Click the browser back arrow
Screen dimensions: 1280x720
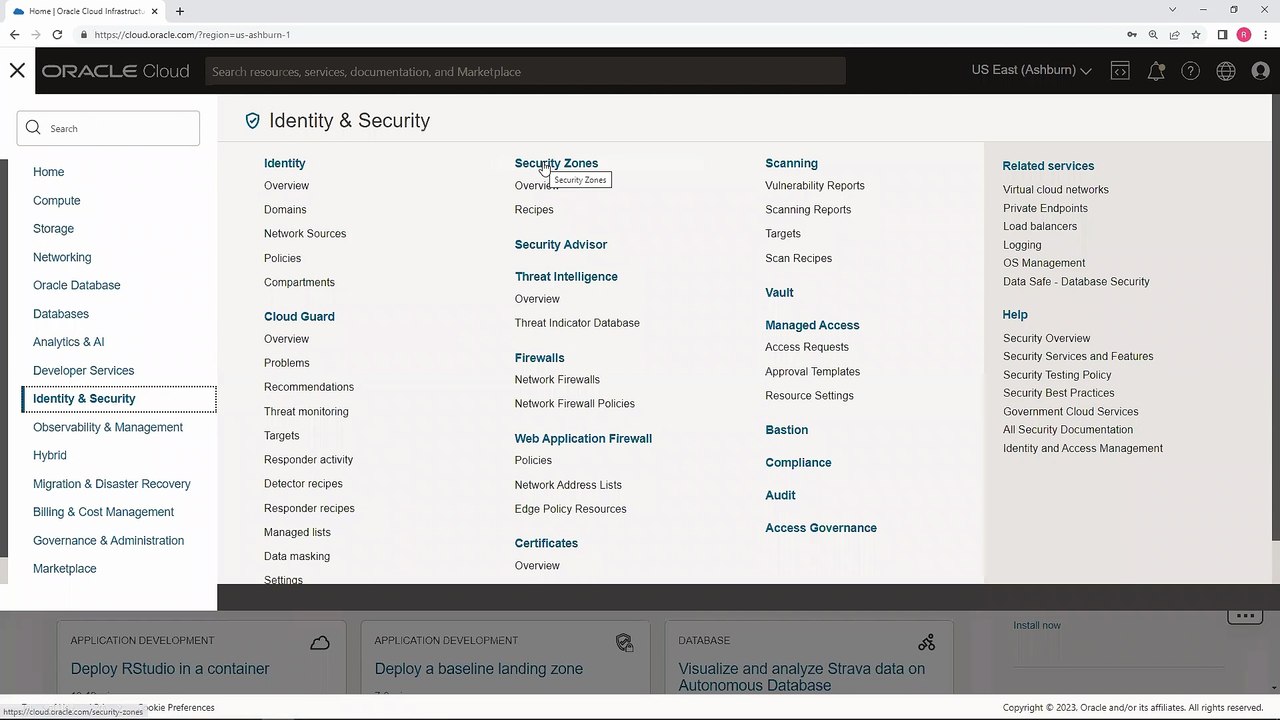click(14, 34)
